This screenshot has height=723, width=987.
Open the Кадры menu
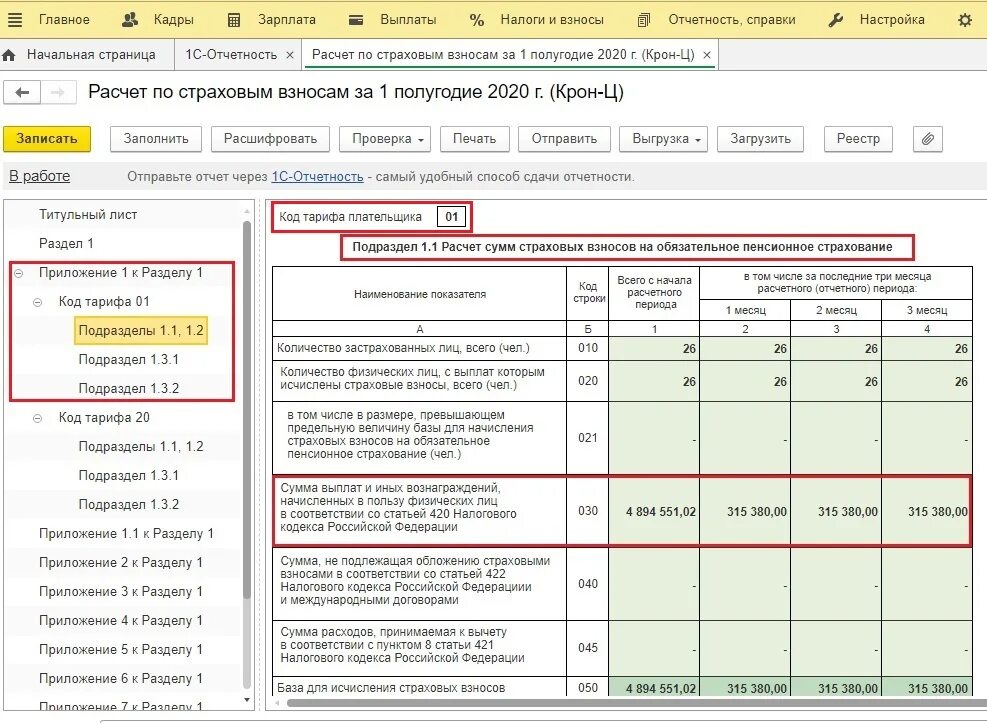[174, 20]
